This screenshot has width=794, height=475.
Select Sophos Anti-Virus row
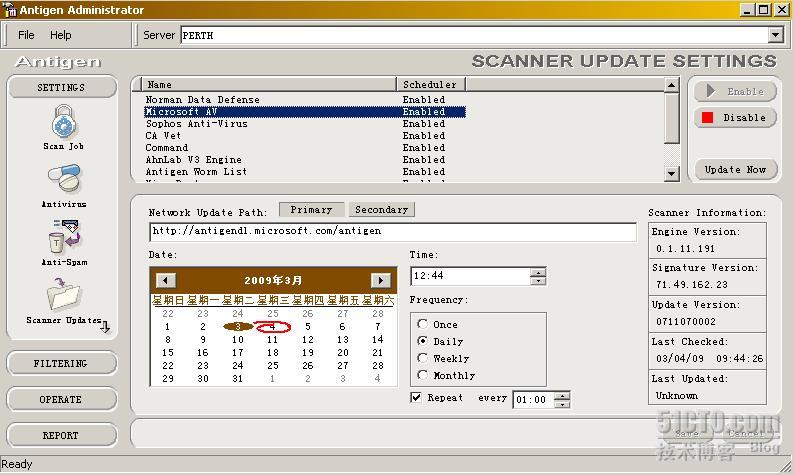[x=304, y=124]
